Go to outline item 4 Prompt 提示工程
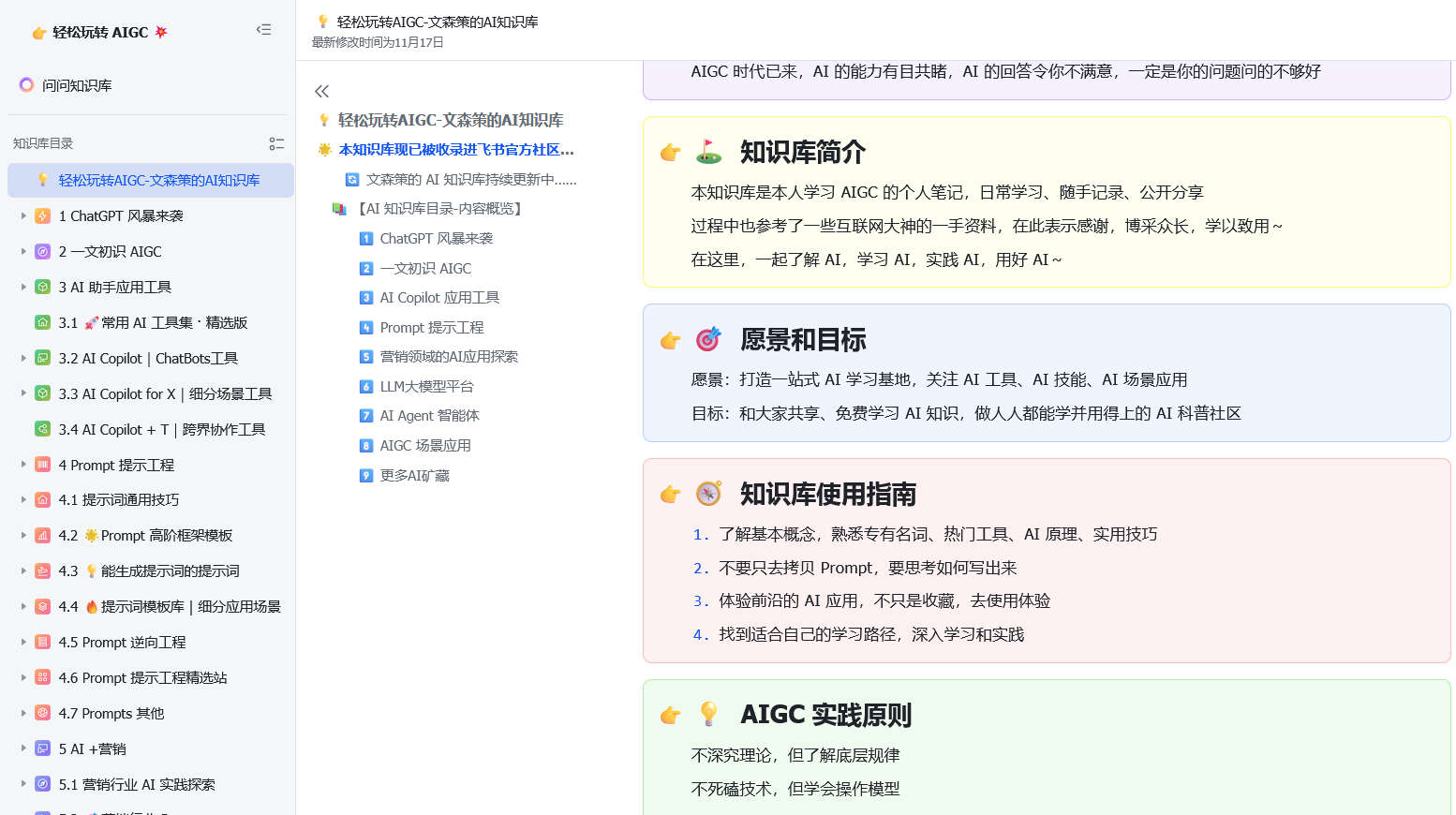 coord(432,327)
